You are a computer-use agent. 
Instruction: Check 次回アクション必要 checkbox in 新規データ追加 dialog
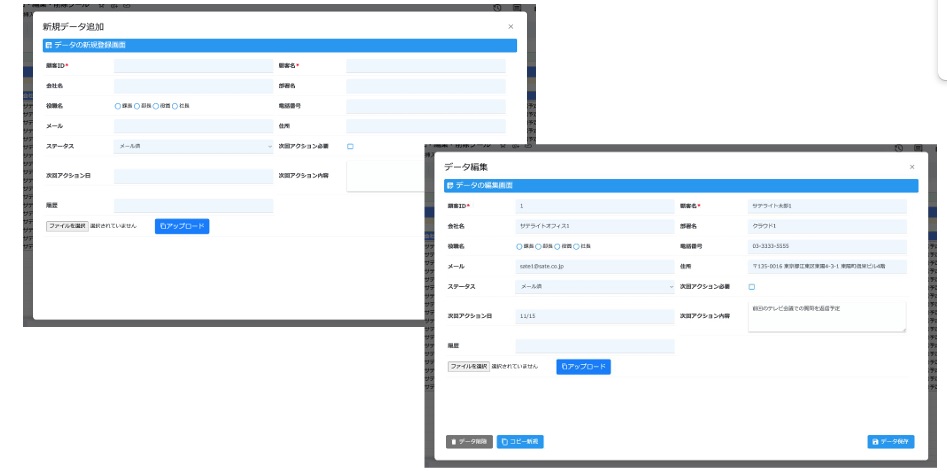[x=350, y=146]
